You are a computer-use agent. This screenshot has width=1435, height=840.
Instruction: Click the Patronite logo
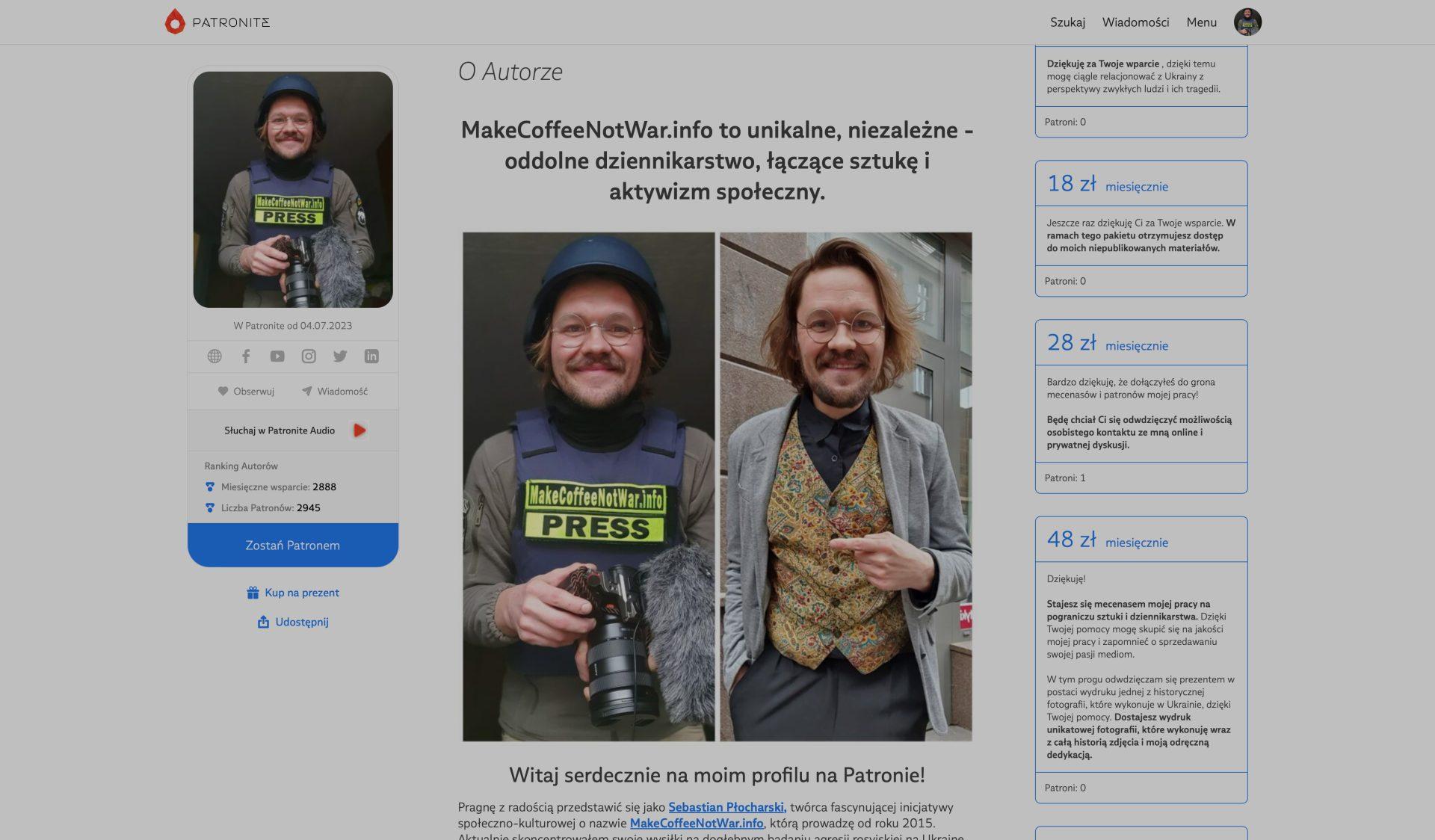click(217, 22)
